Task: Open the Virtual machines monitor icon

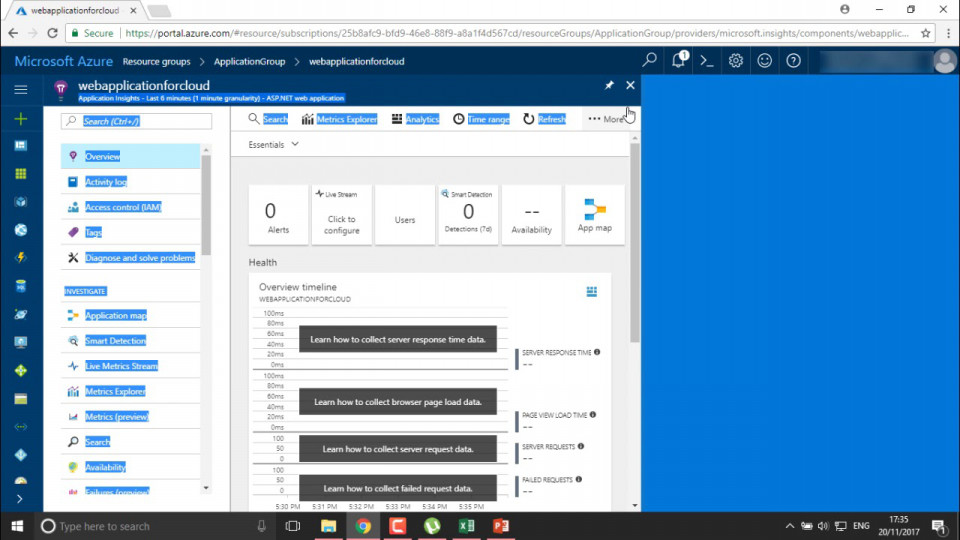Action: coord(21,342)
